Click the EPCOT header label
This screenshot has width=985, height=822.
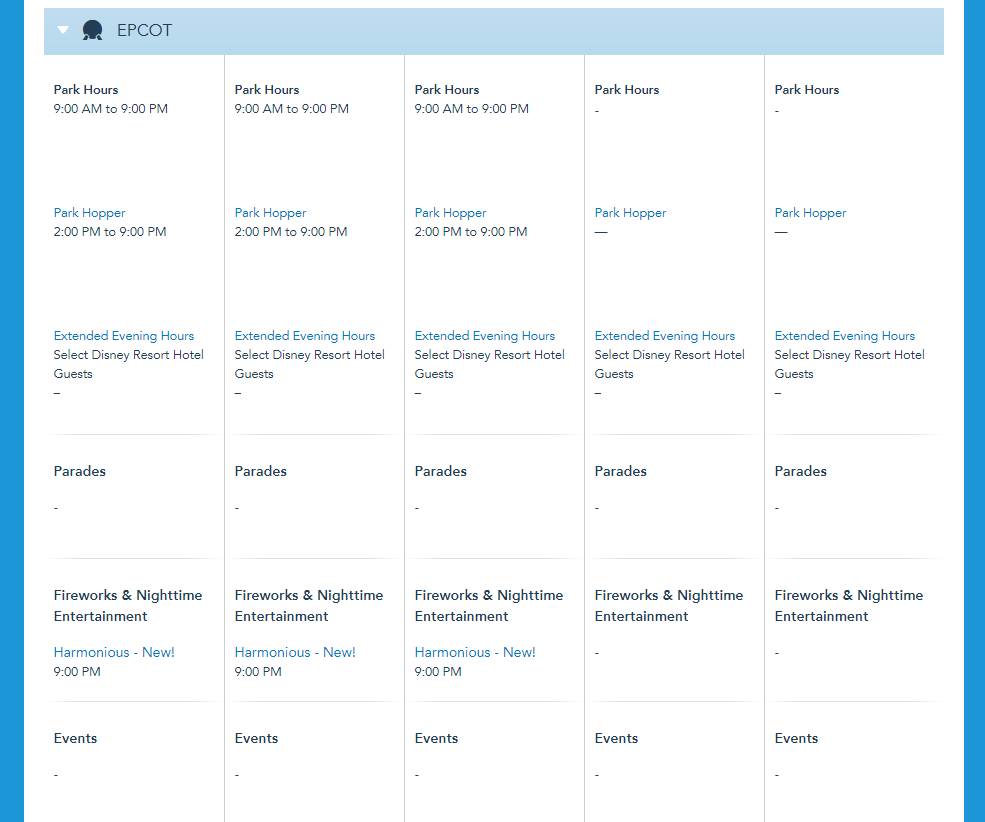[x=144, y=30]
